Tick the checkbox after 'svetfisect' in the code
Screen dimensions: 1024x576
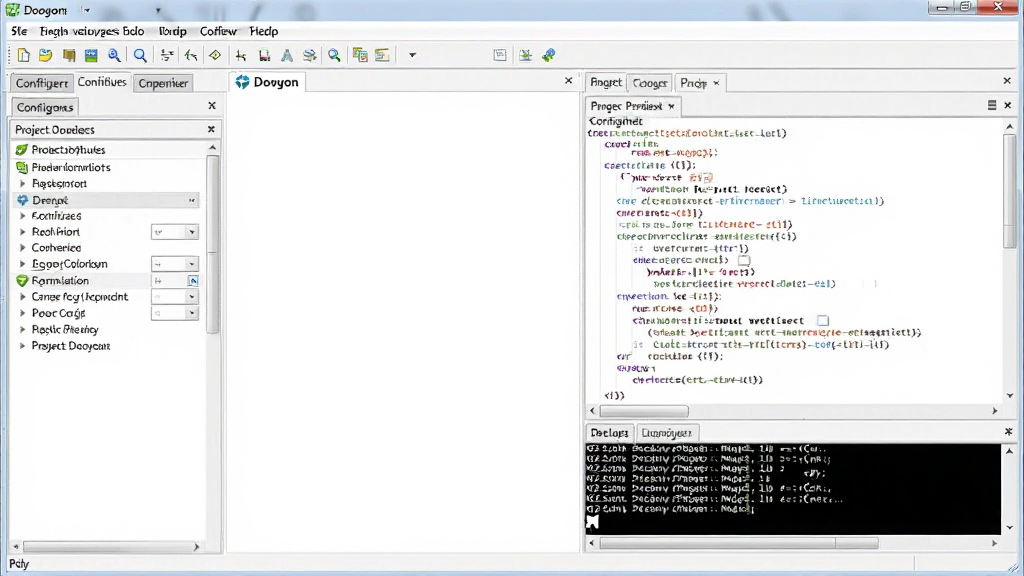tap(823, 321)
